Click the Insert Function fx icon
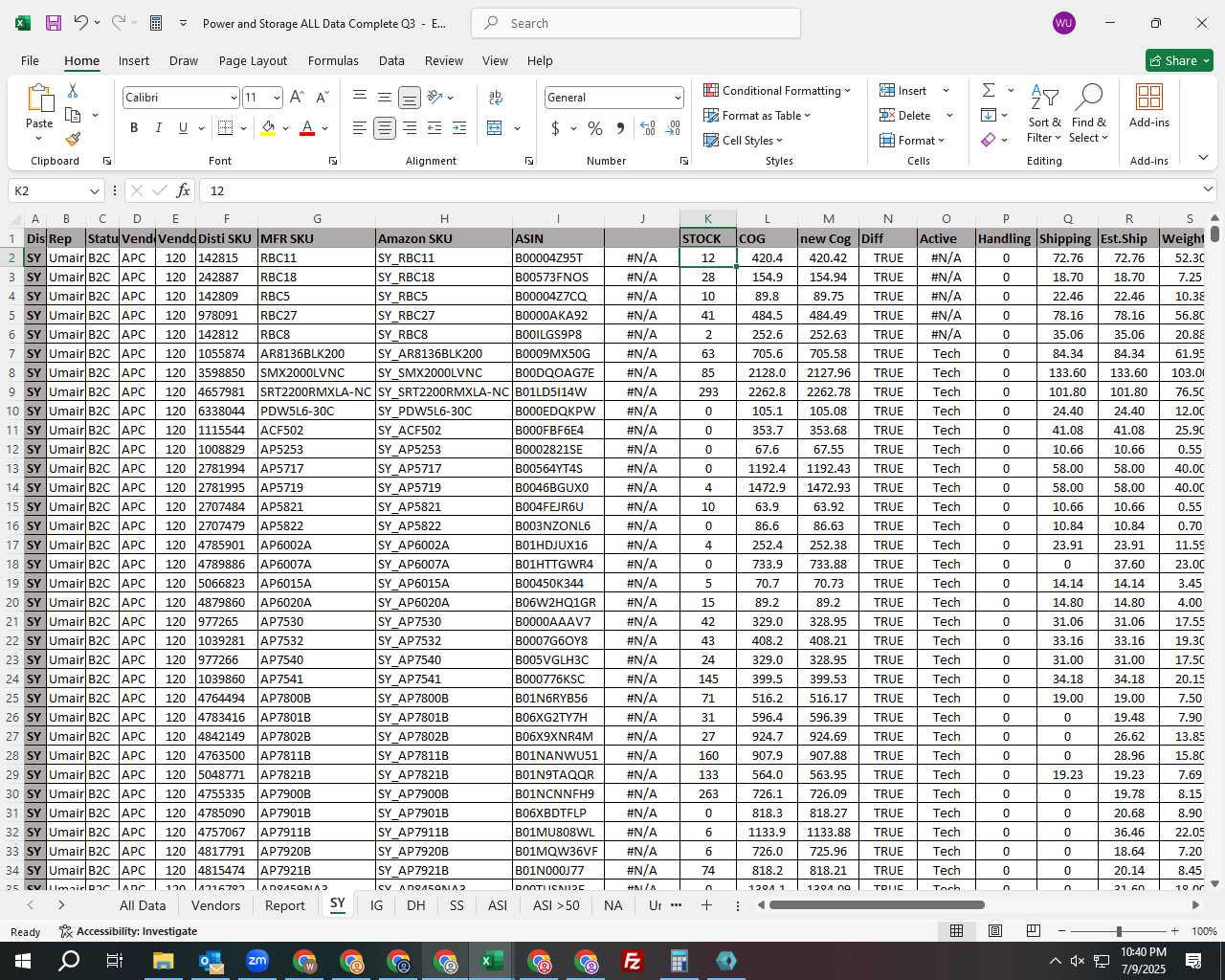The image size is (1225, 980). (x=184, y=190)
